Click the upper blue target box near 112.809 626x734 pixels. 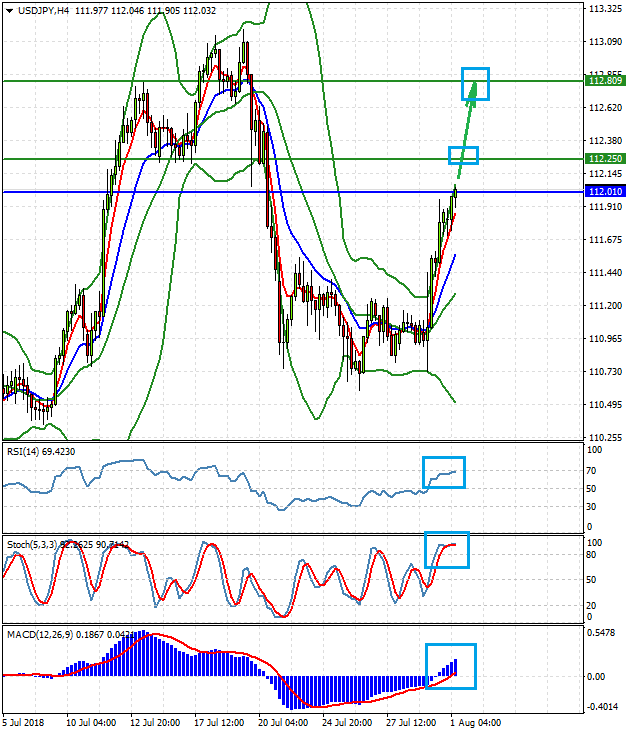point(475,84)
